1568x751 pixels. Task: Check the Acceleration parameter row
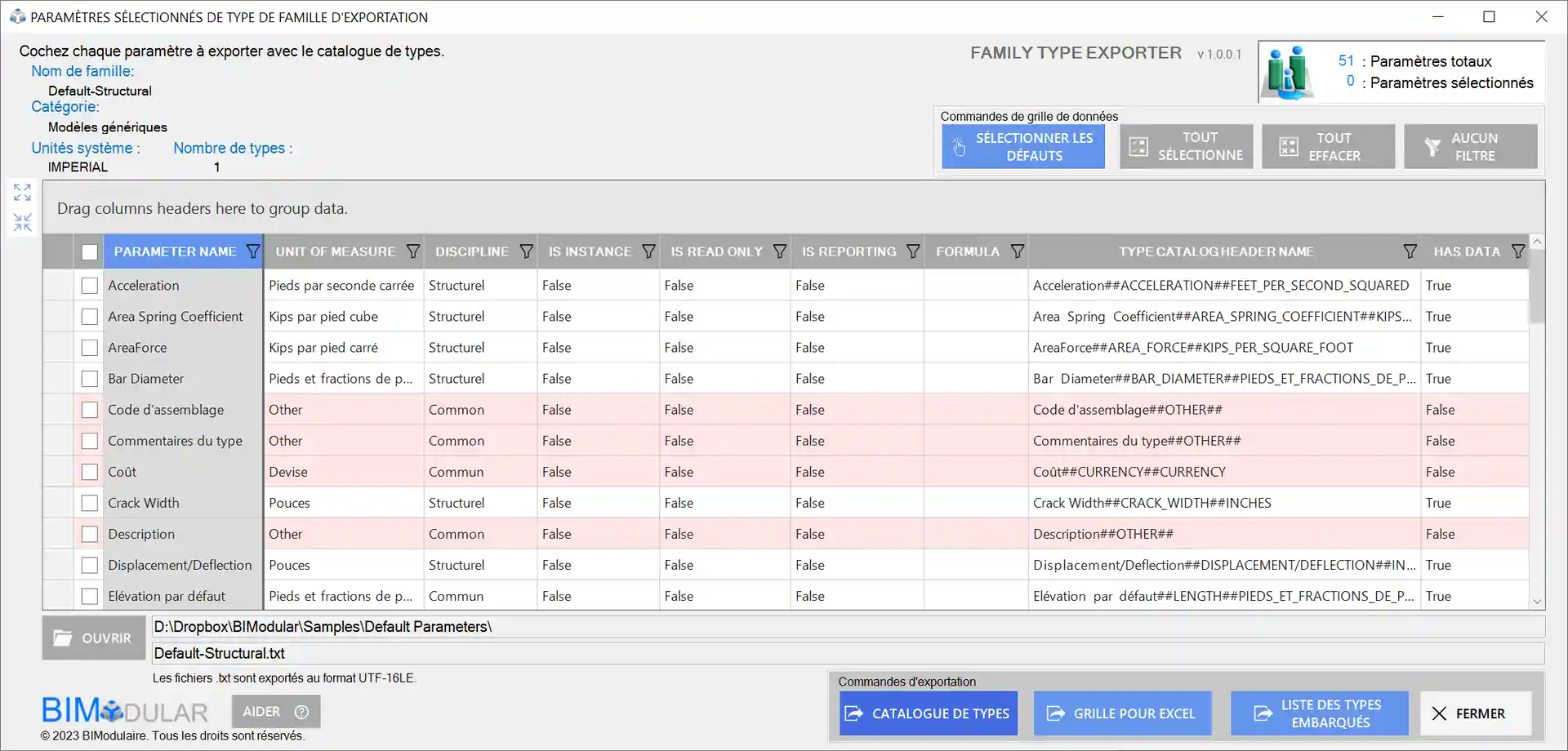(90, 285)
